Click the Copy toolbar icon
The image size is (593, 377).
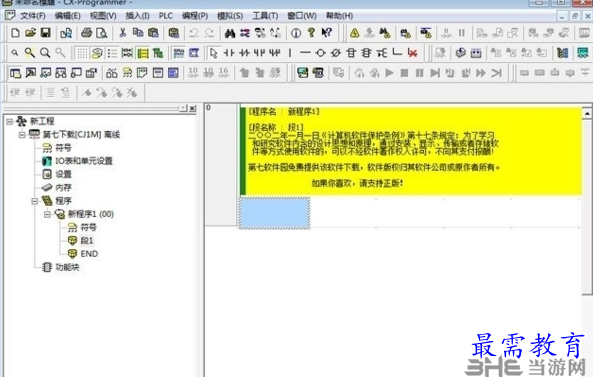(138, 33)
